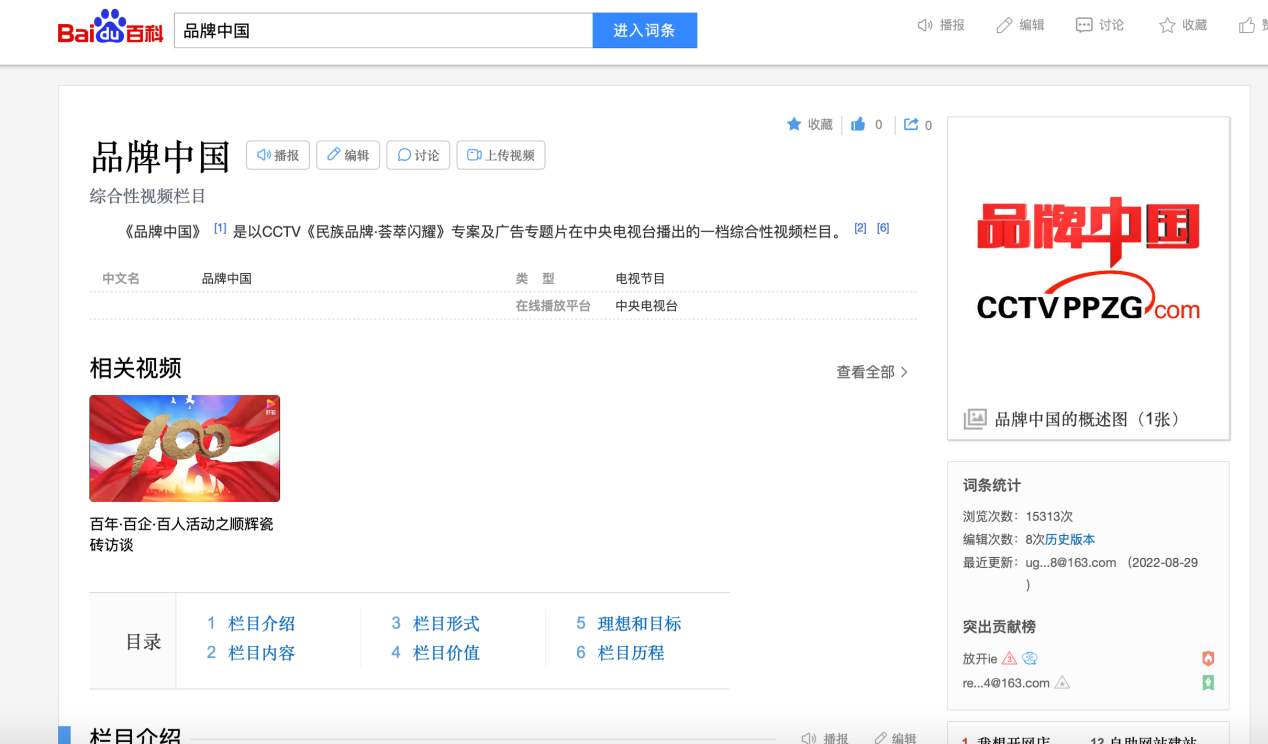Viewport: 1268px width, 744px height.
Task: Click thumbs-up icon in top bar
Action: [x=1247, y=25]
